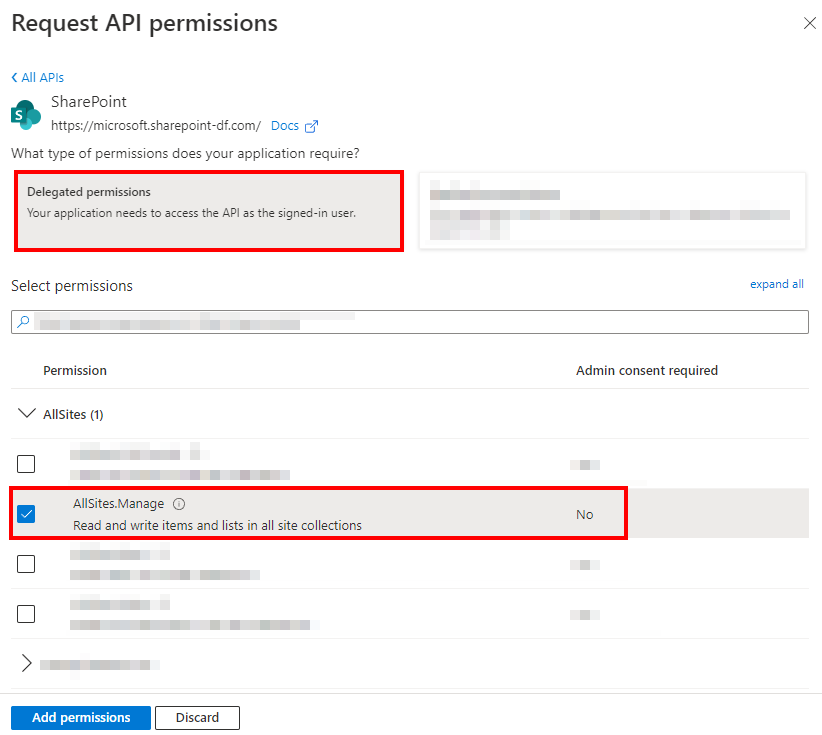Close the Request API permissions panel
The height and width of the screenshot is (735, 822).
pyautogui.click(x=809, y=23)
